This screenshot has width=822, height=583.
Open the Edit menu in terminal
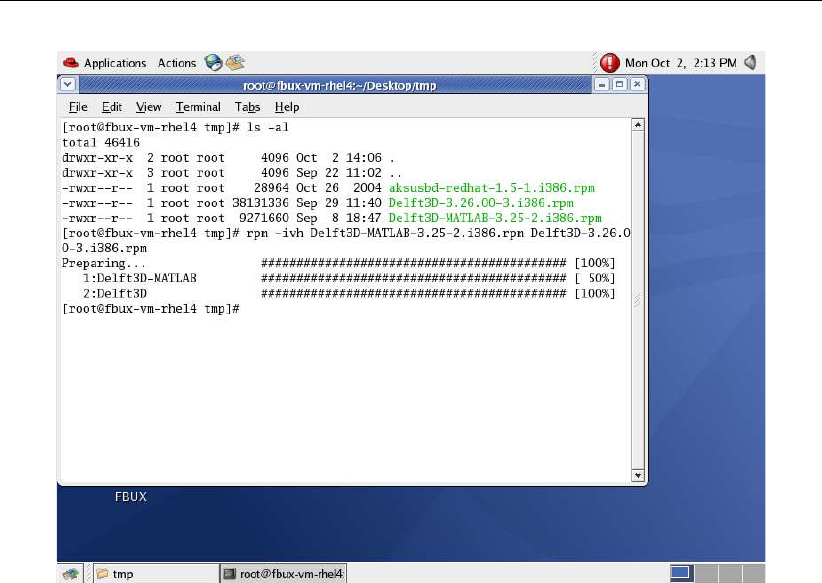[x=112, y=107]
